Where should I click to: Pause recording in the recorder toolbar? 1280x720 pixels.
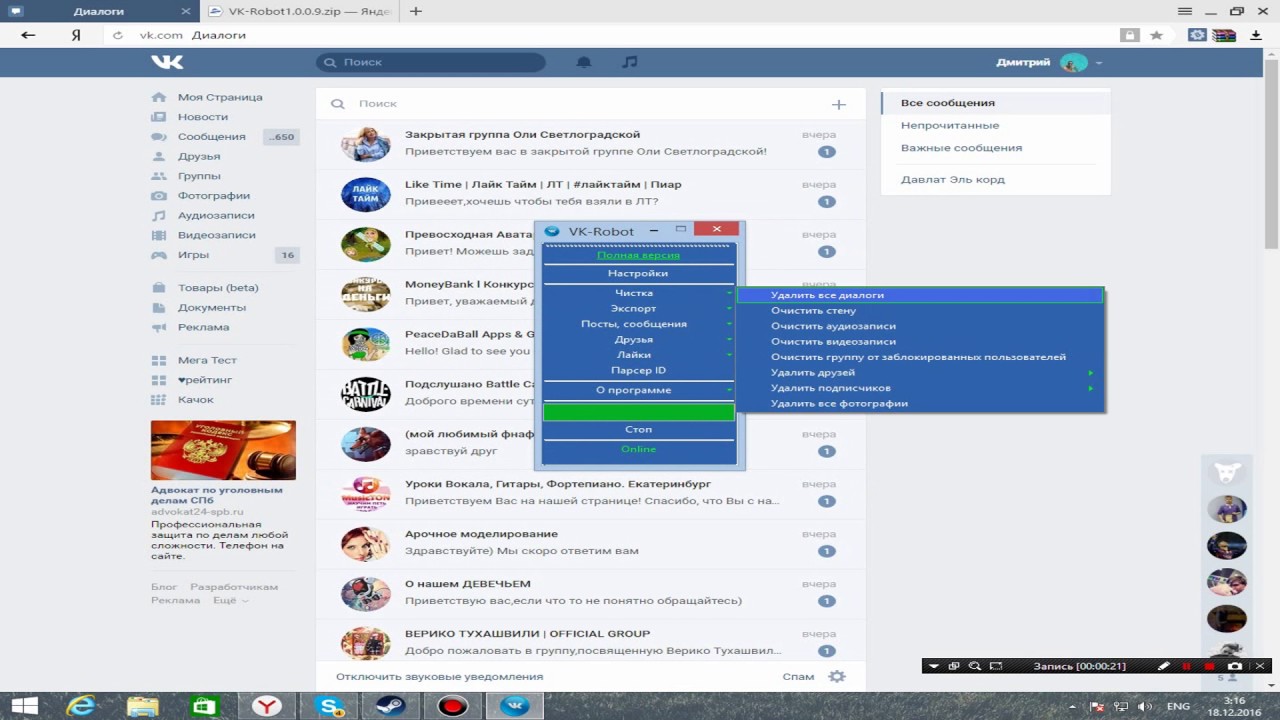tap(1187, 666)
